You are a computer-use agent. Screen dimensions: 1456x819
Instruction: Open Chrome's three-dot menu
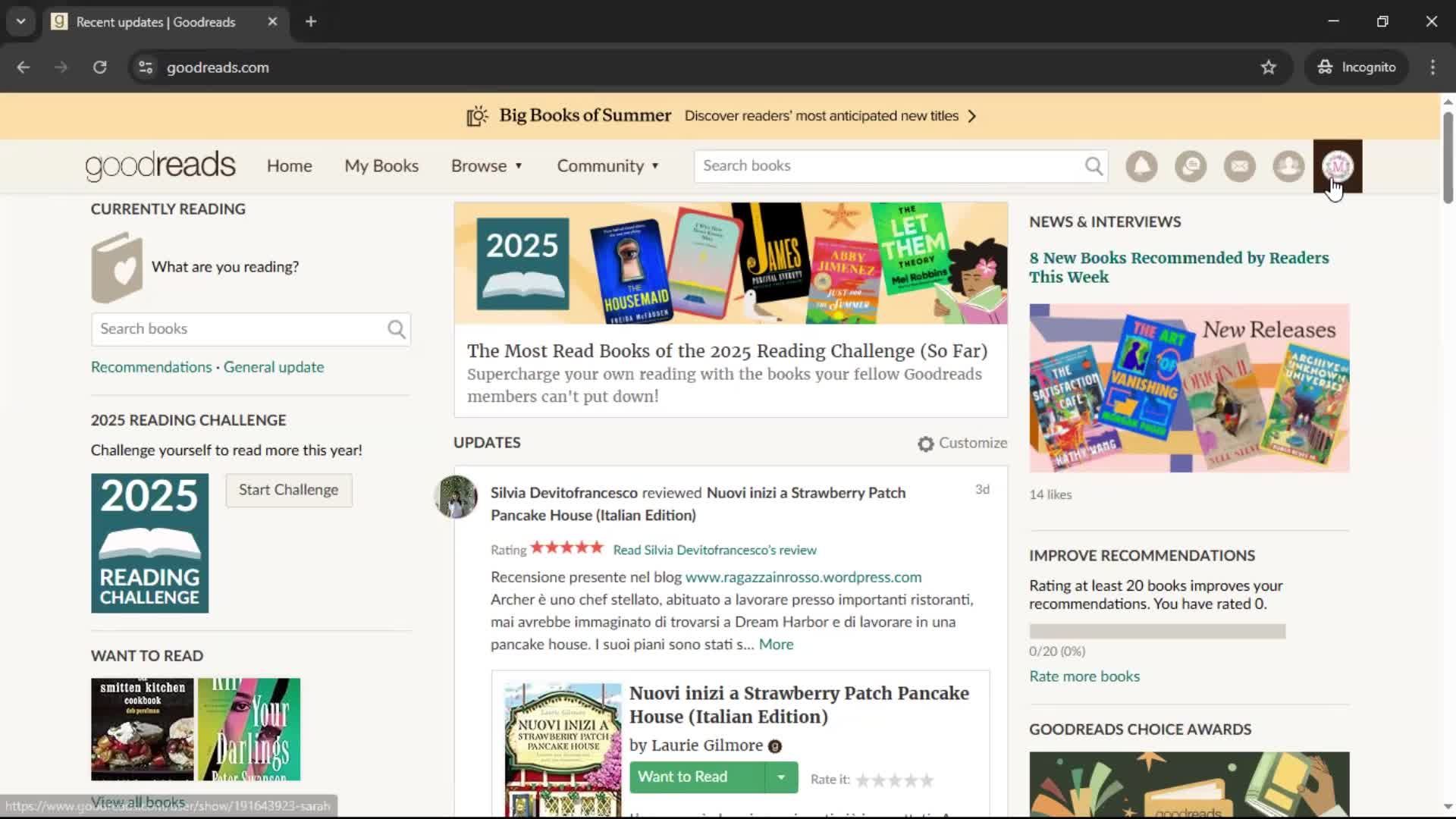1432,67
